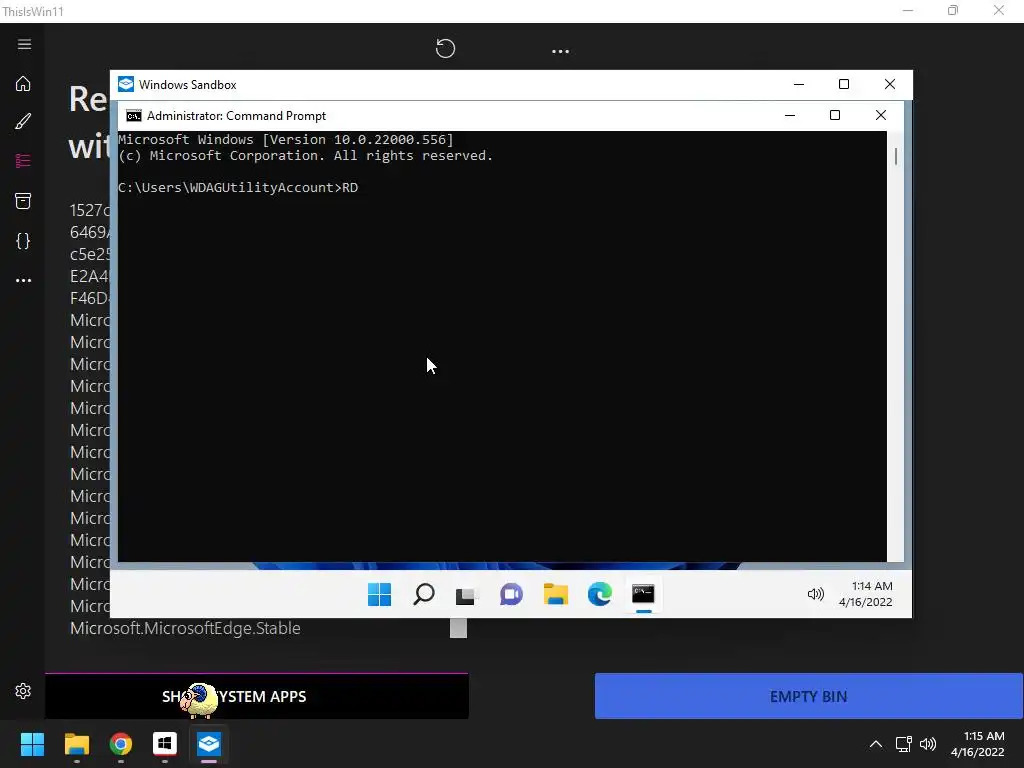Click the SHOW SYSTEM APPS button
The width and height of the screenshot is (1024, 768).
point(257,696)
